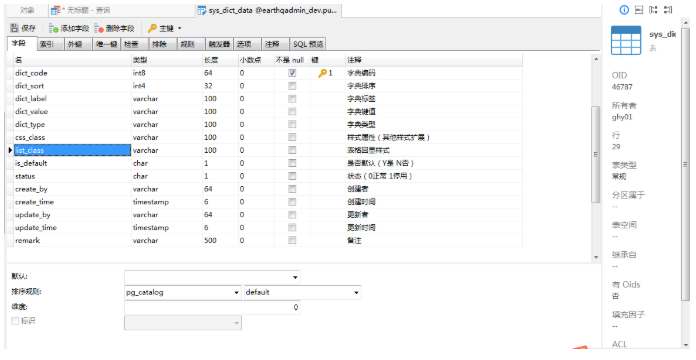Uncheck not-null for dict_code
The width and height of the screenshot is (696, 360).
click(x=292, y=73)
